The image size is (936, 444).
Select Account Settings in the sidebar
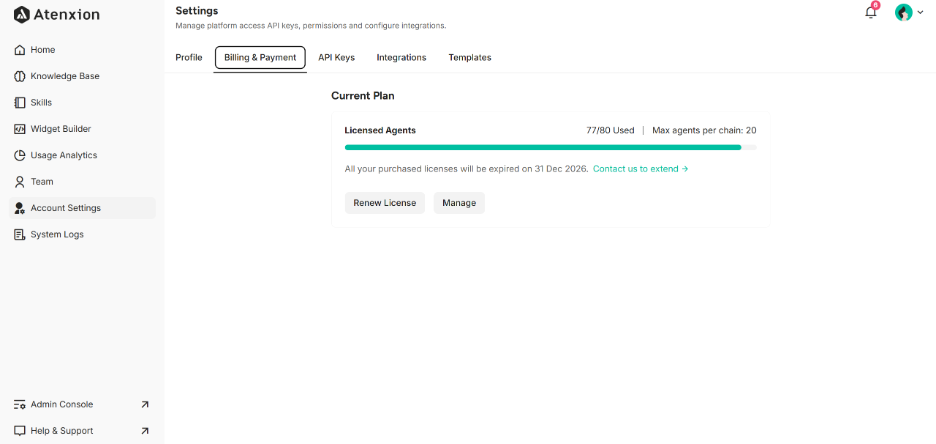pos(82,208)
